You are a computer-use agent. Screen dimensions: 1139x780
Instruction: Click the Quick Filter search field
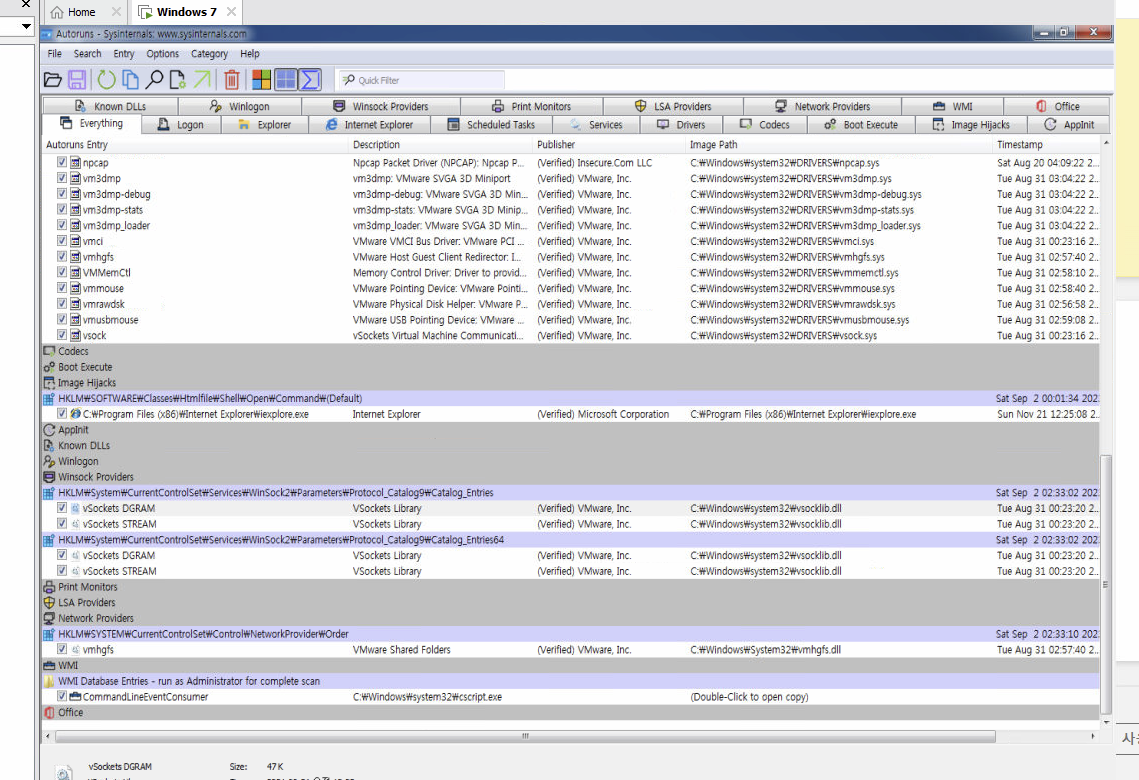point(421,80)
